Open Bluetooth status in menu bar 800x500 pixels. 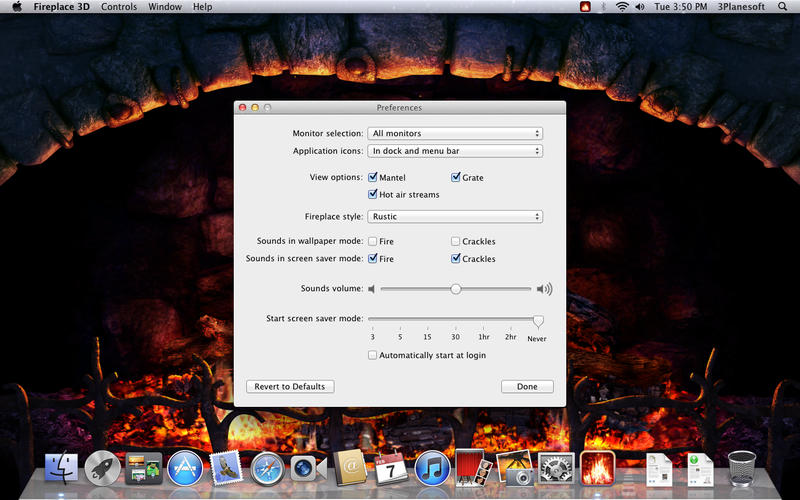[603, 7]
